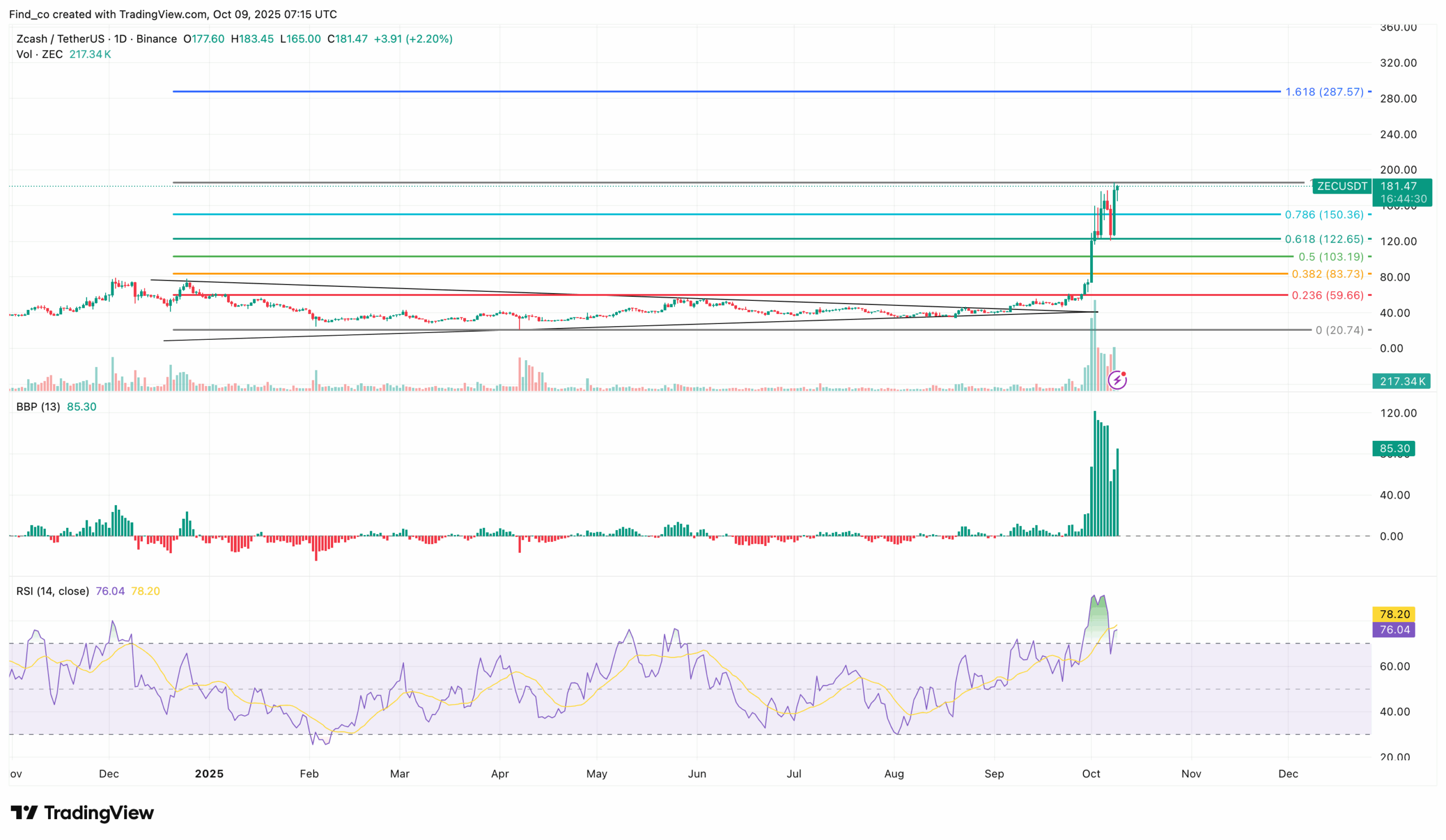This screenshot has height=840, width=1446.
Task: Click the 85.30 BBP axis value label
Action: coord(1394,448)
